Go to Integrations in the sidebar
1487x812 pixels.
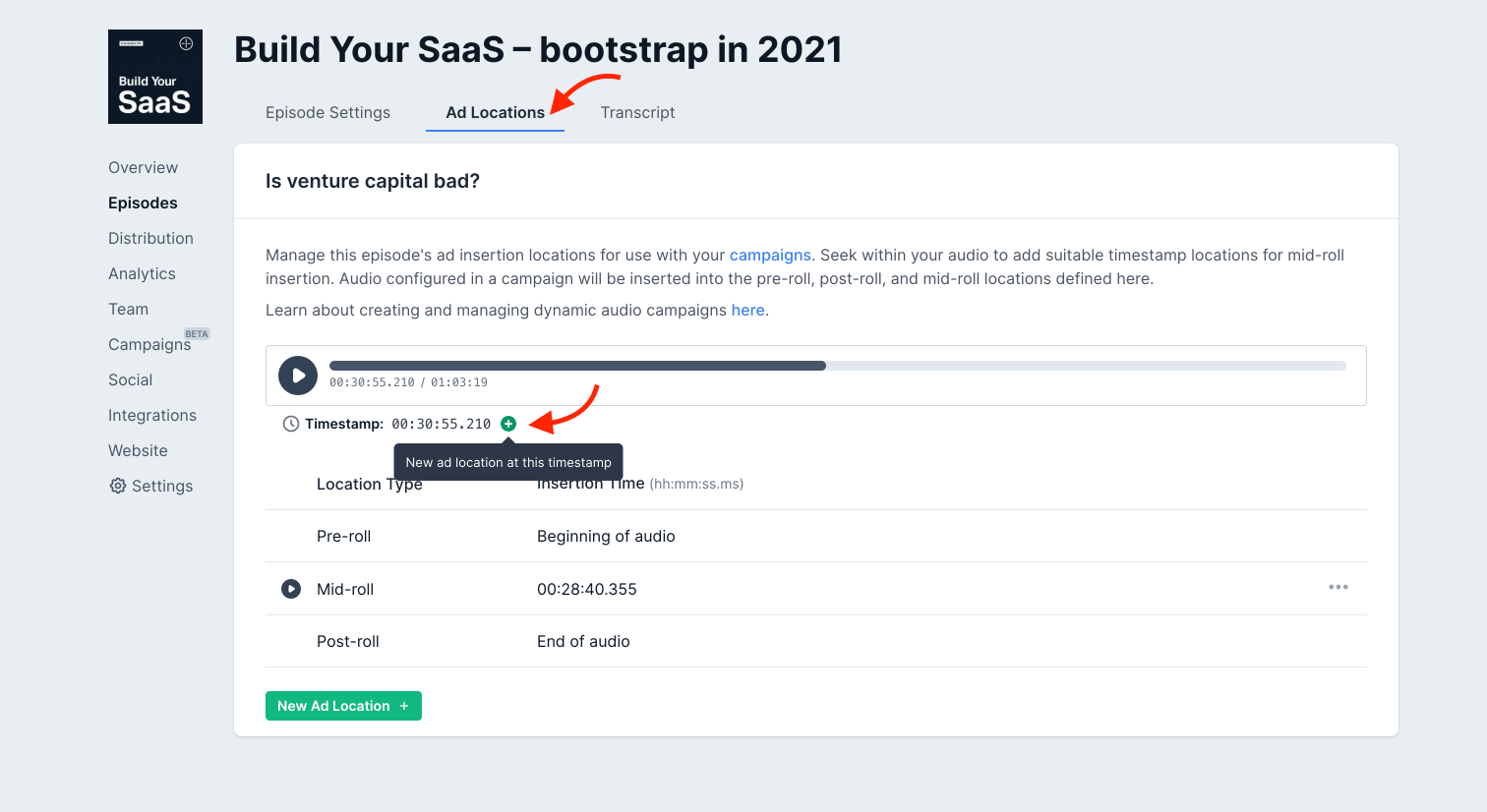[152, 415]
